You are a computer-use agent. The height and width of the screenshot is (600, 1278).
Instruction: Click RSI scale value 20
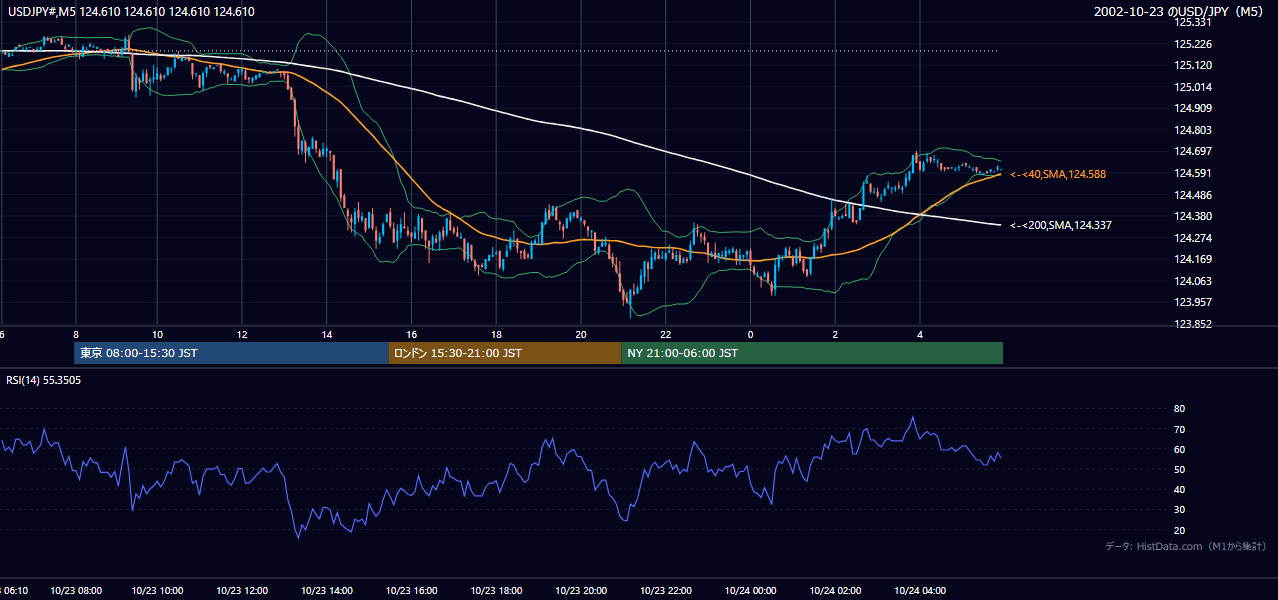[x=1179, y=530]
